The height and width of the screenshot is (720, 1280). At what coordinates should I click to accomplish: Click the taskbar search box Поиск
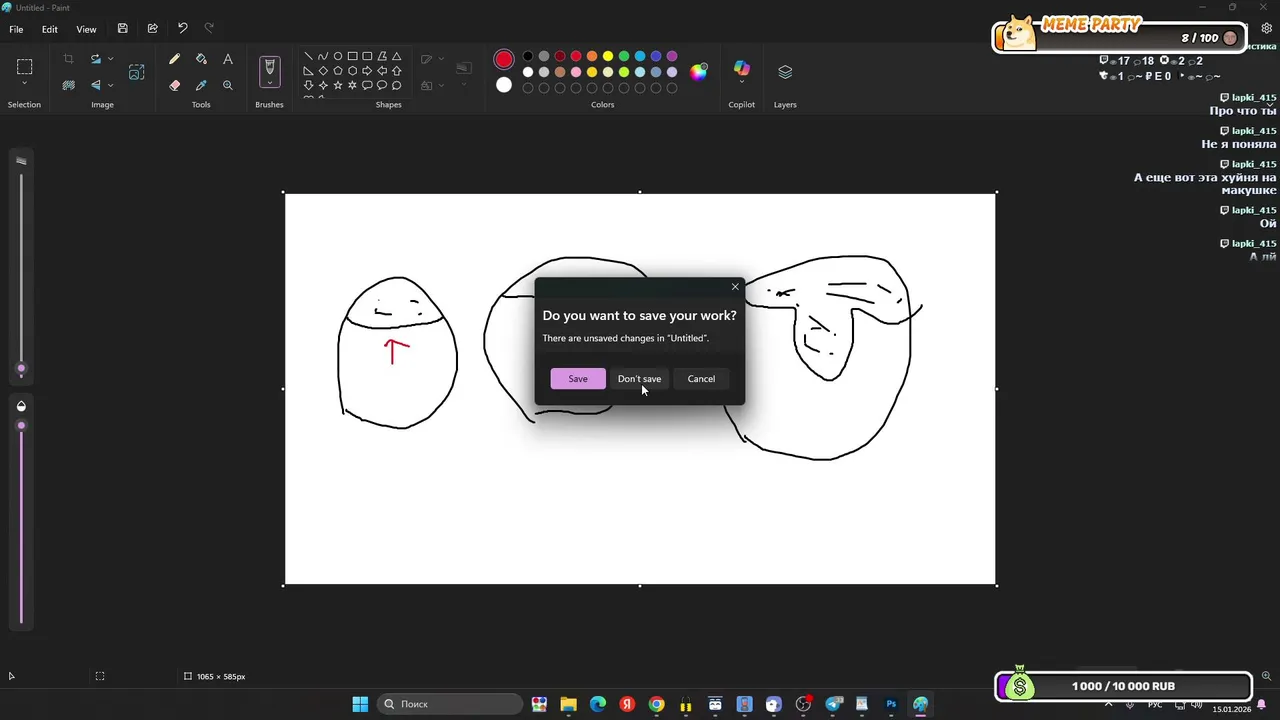(450, 704)
